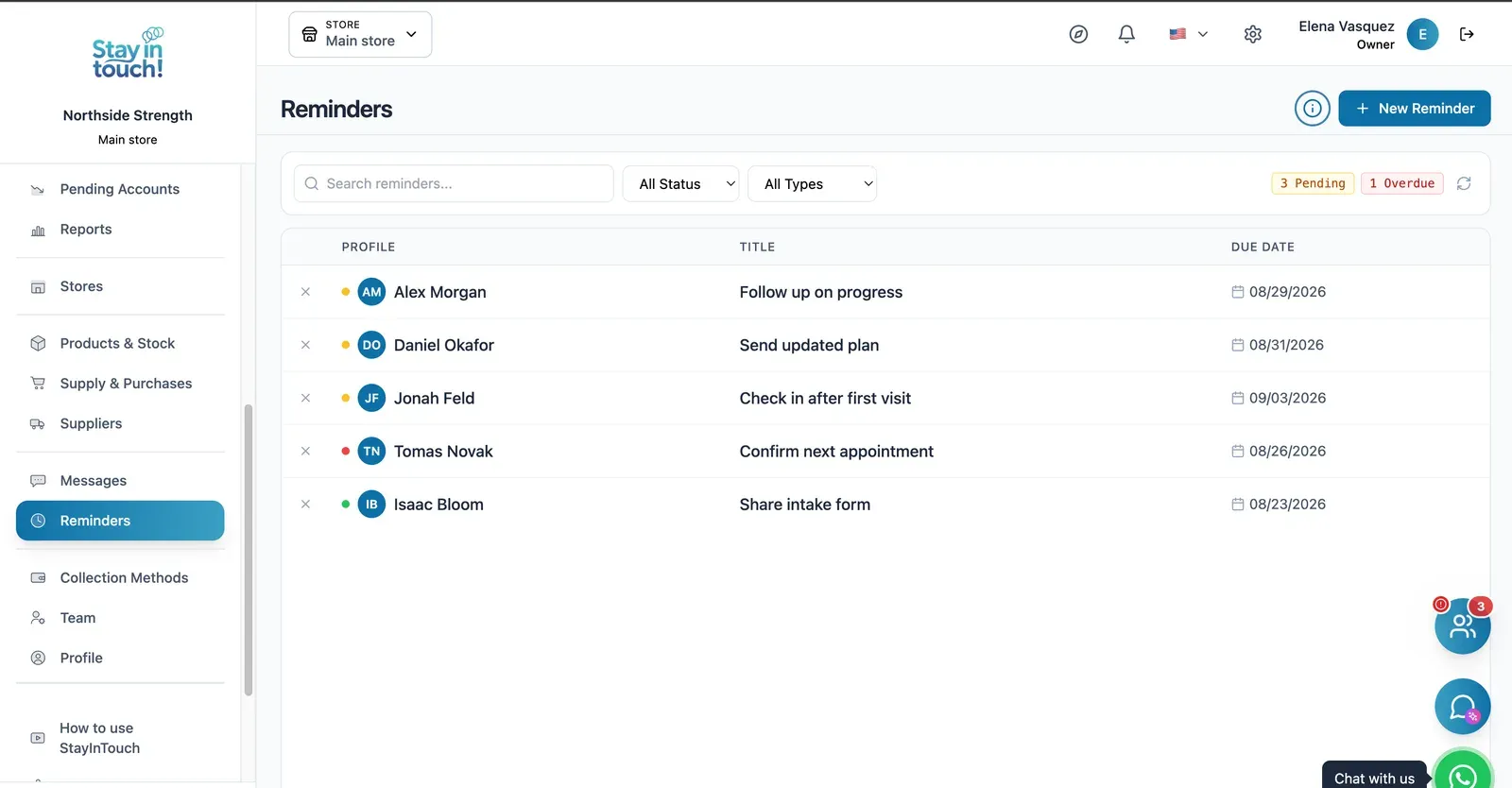The height and width of the screenshot is (788, 1512).
Task: Navigate to Products & Stock
Action: [x=120, y=343]
